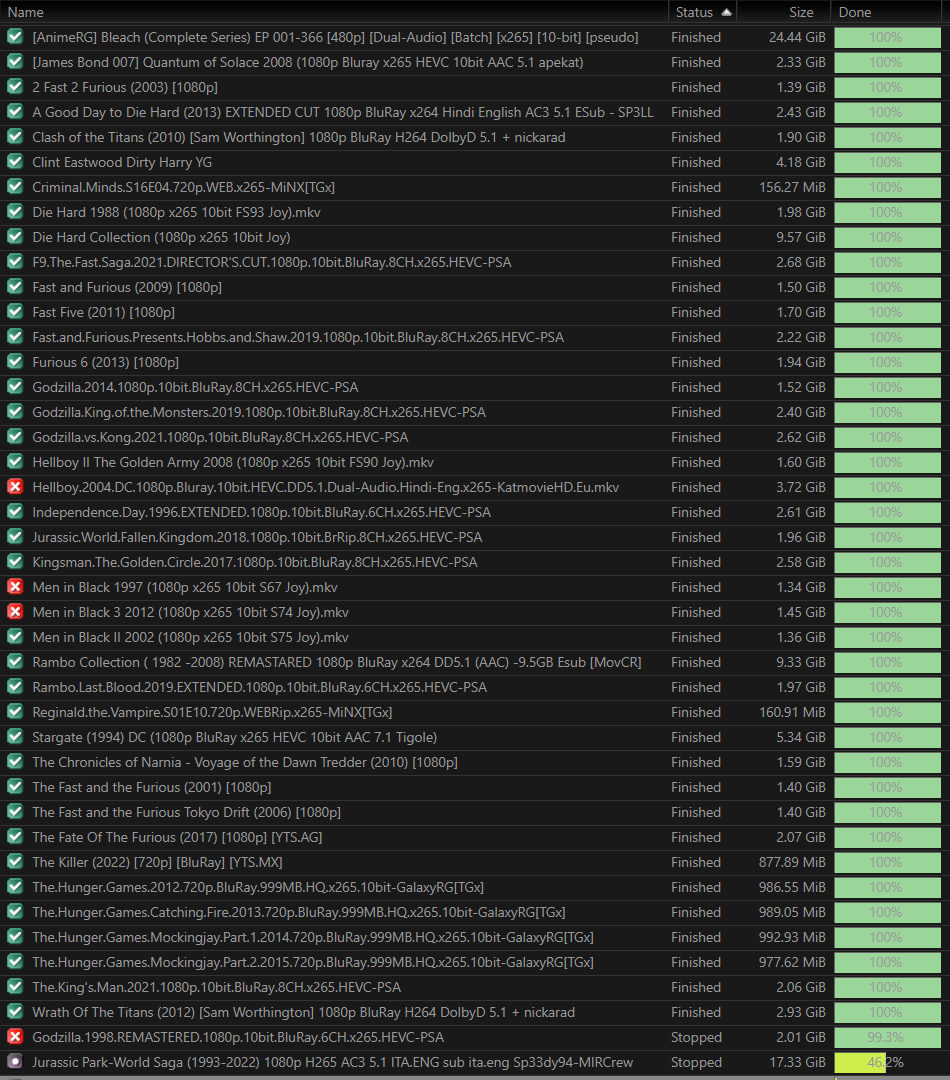Viewport: 950px width, 1080px height.
Task: Click the 100% progress bar for Bleach Complete Series
Action: 887,37
